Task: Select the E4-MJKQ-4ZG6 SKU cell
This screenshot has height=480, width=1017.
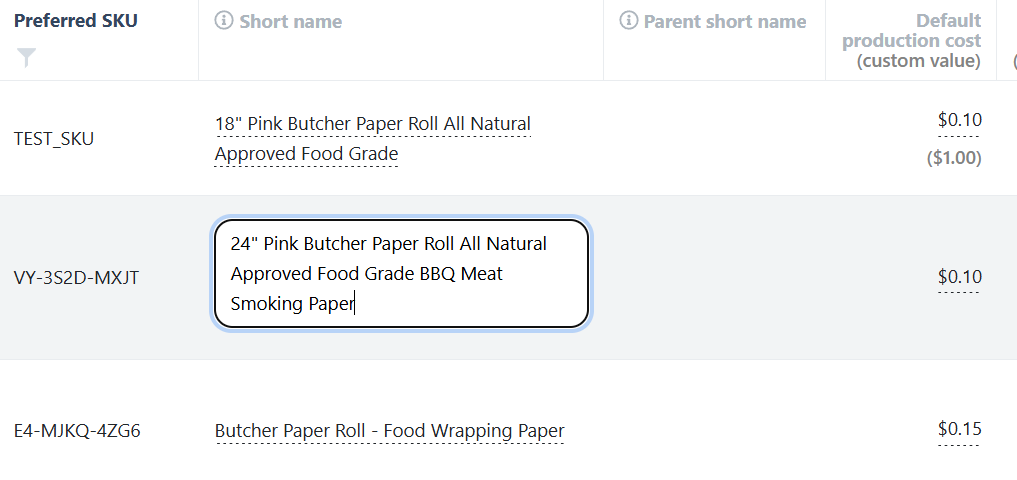Action: click(77, 431)
